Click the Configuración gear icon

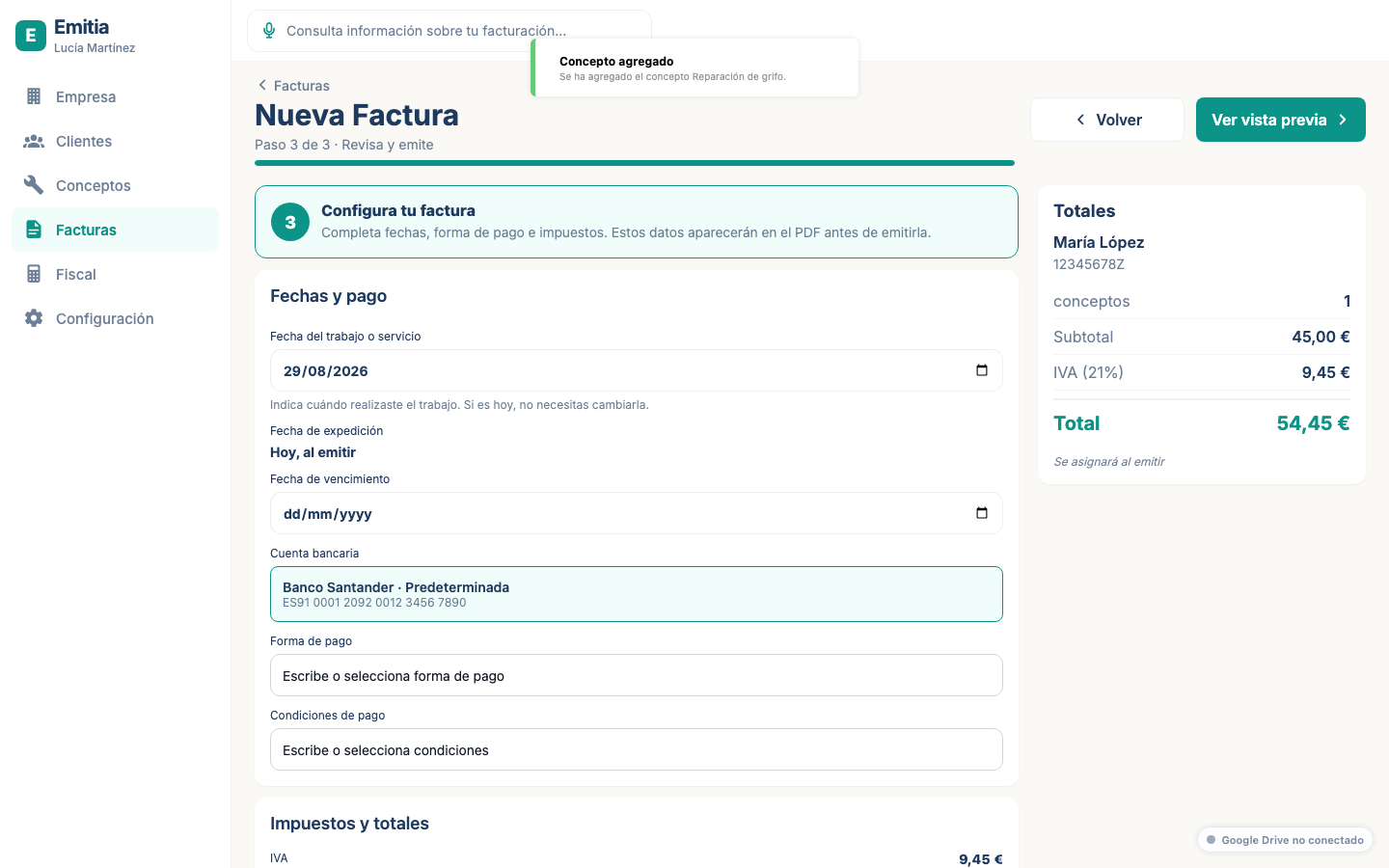[x=34, y=318]
